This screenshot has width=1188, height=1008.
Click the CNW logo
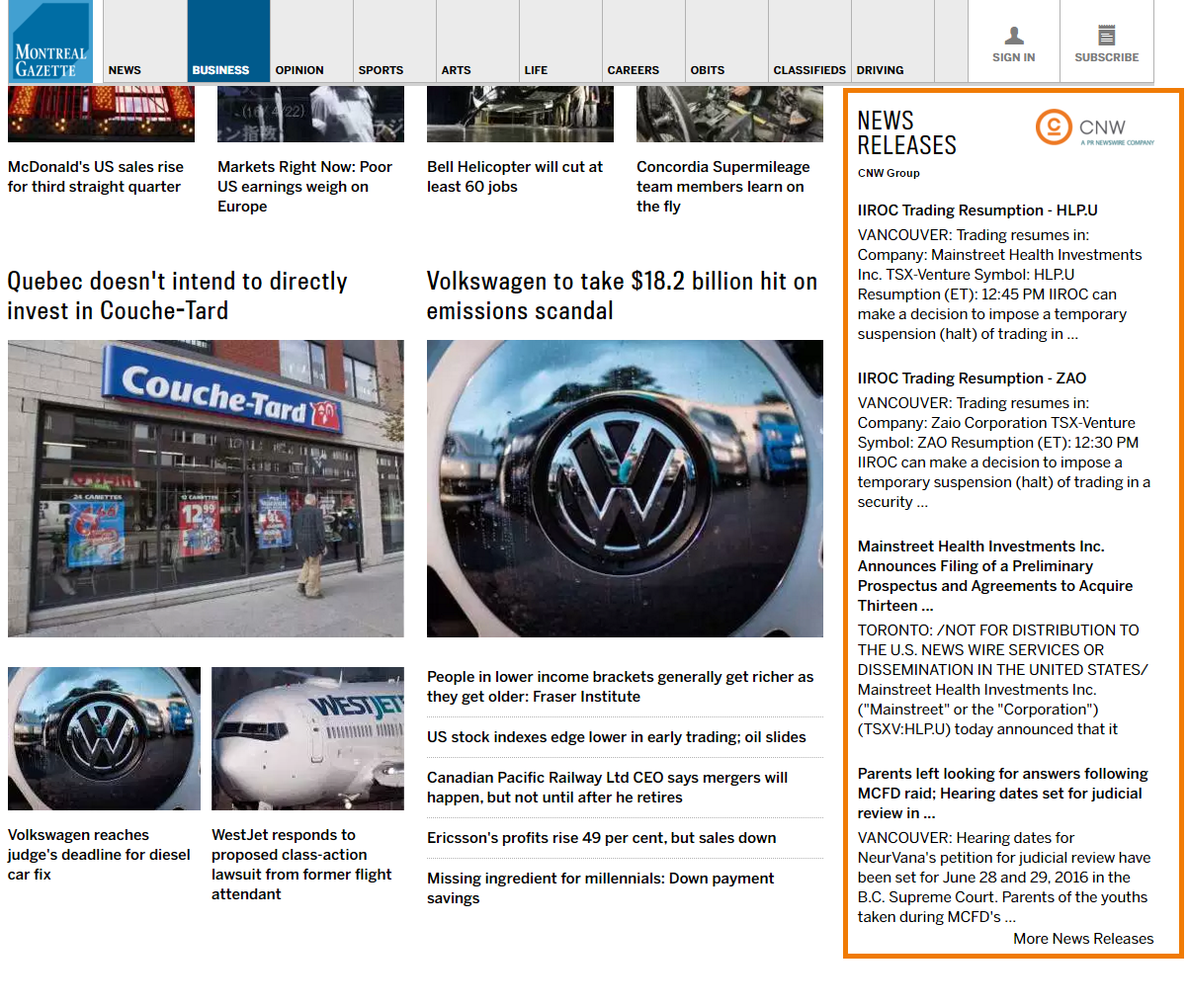point(1095,127)
